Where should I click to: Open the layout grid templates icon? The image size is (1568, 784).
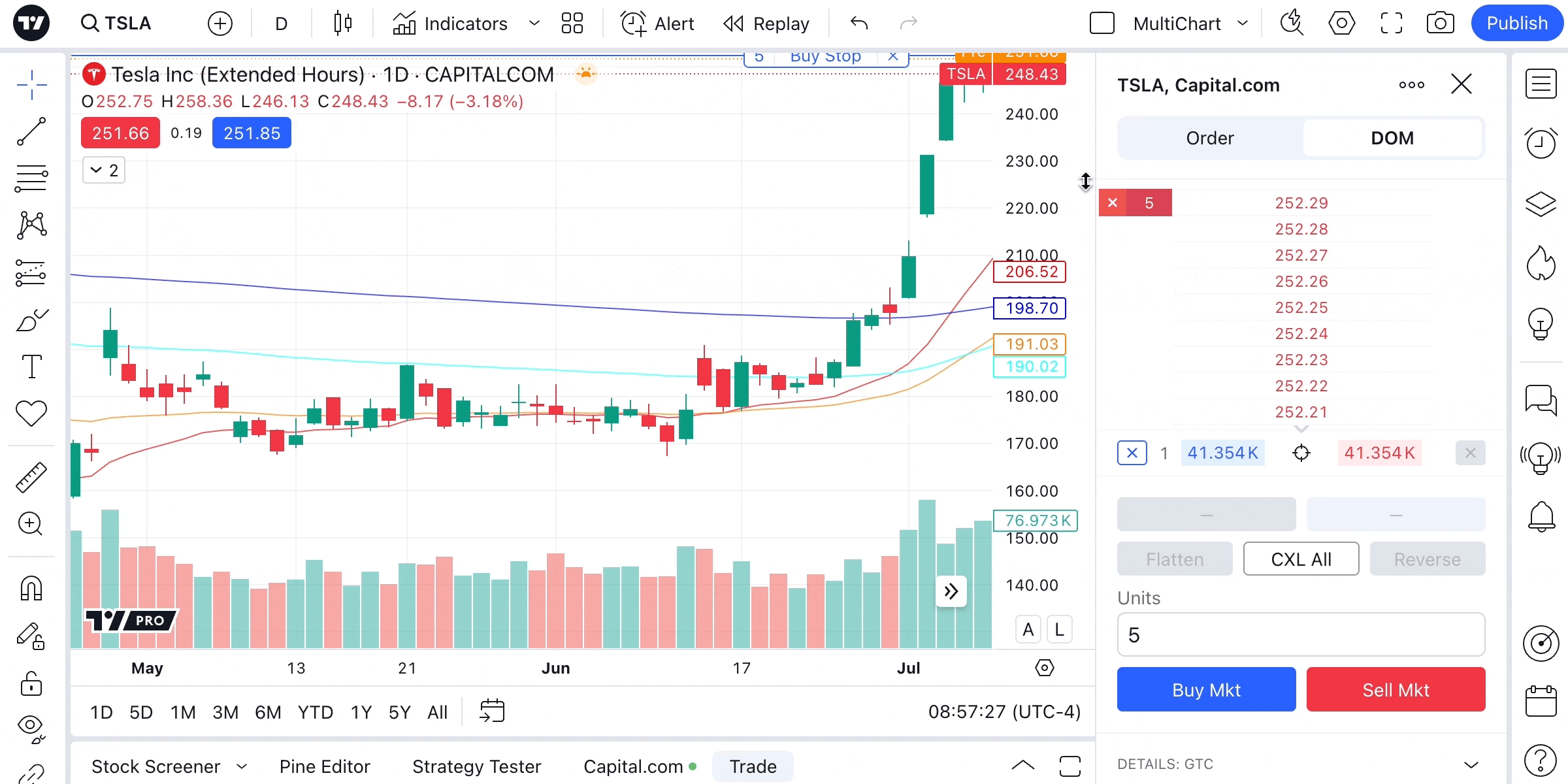[572, 24]
